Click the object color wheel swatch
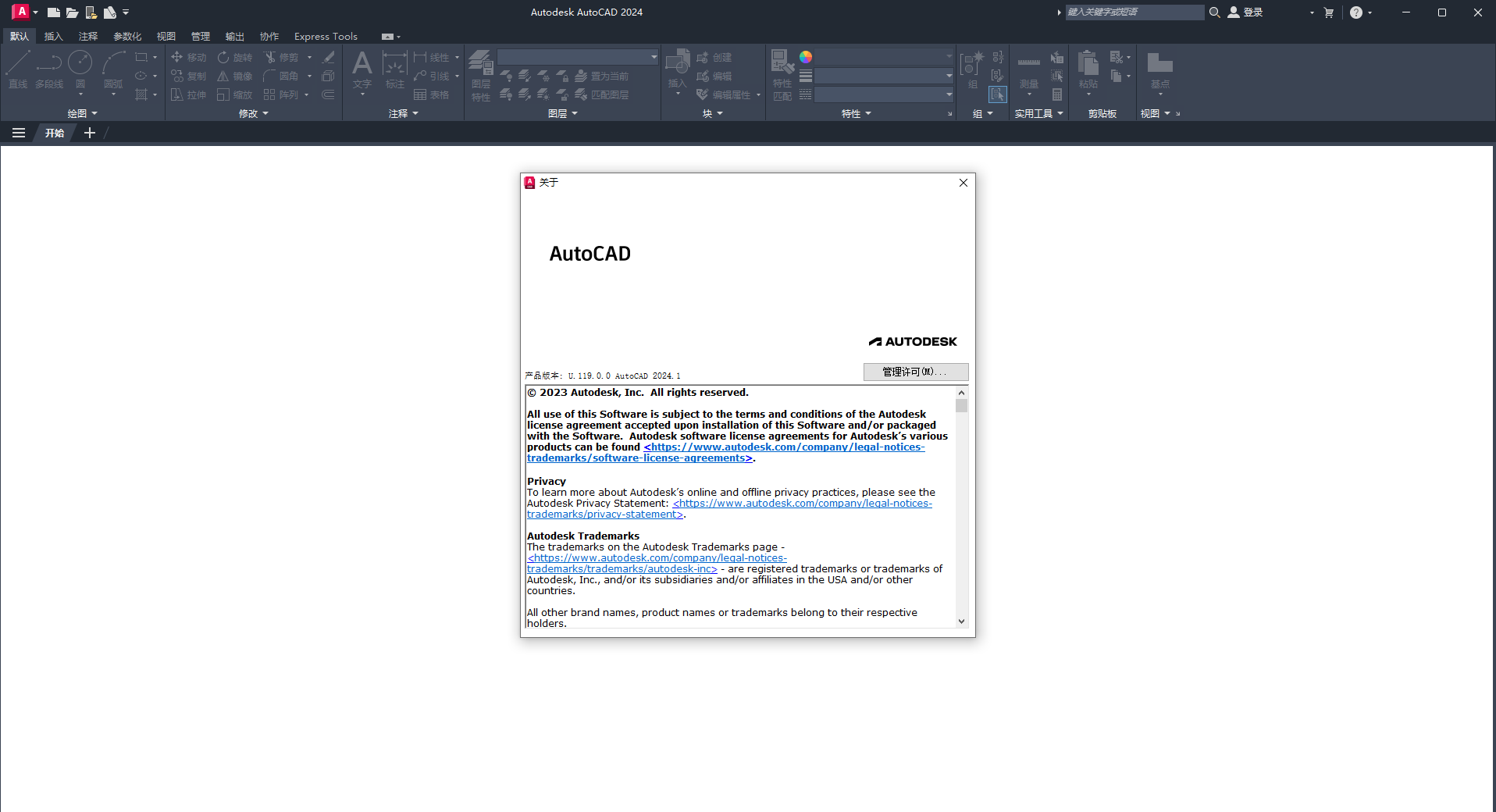 click(806, 57)
